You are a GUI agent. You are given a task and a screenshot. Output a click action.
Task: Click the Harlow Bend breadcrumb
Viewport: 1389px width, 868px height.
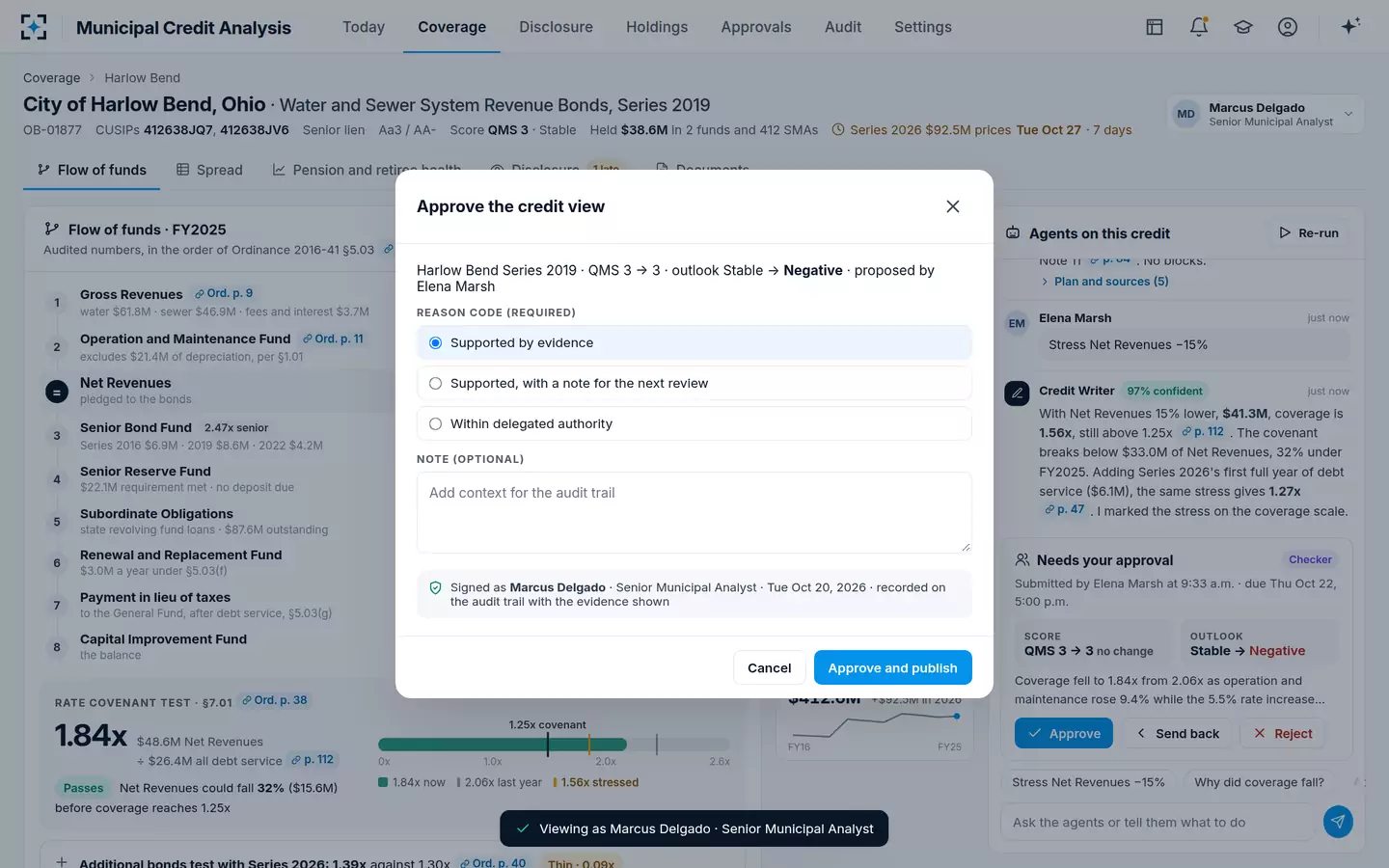(142, 78)
